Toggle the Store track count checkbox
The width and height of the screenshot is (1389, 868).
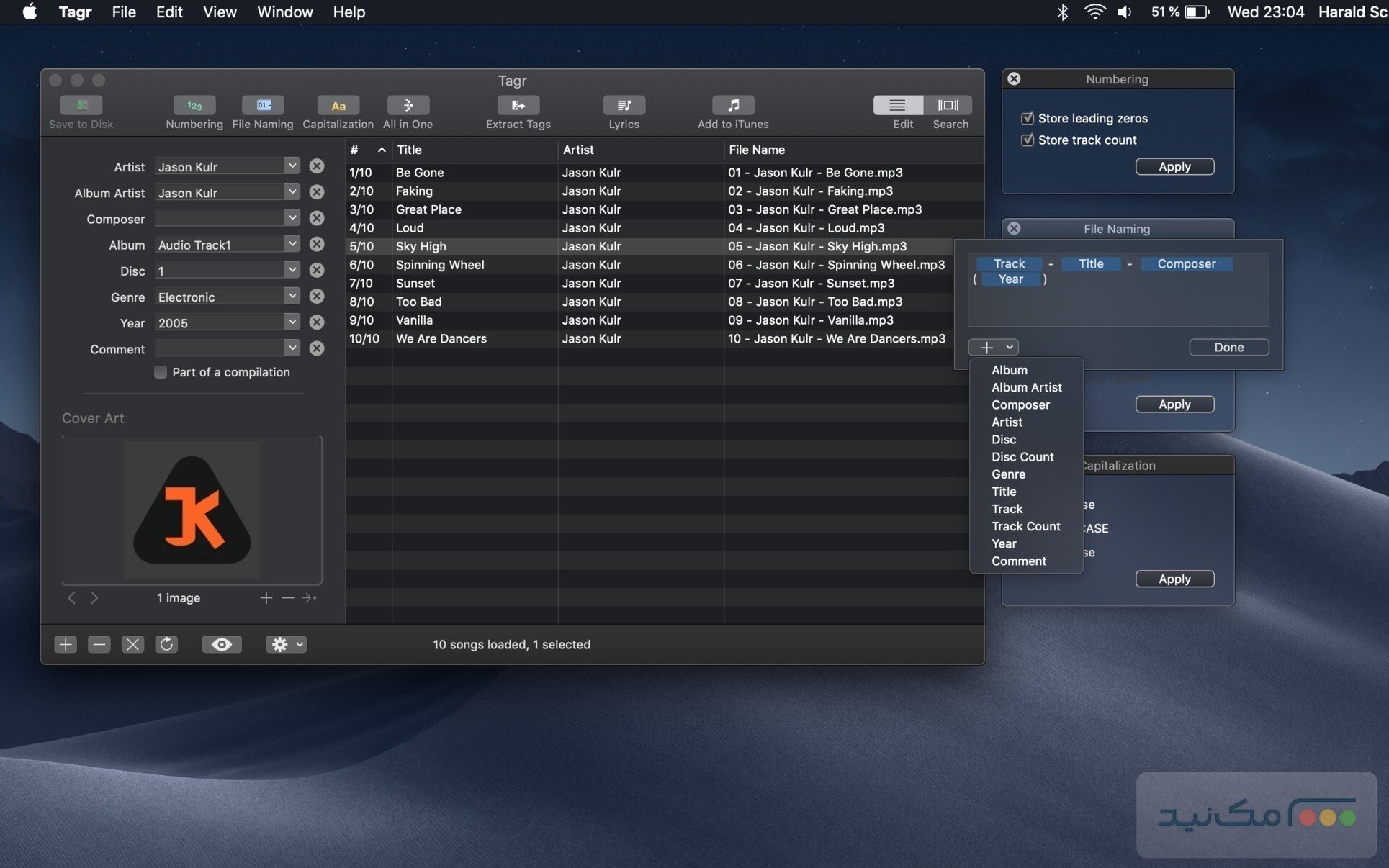point(1028,140)
